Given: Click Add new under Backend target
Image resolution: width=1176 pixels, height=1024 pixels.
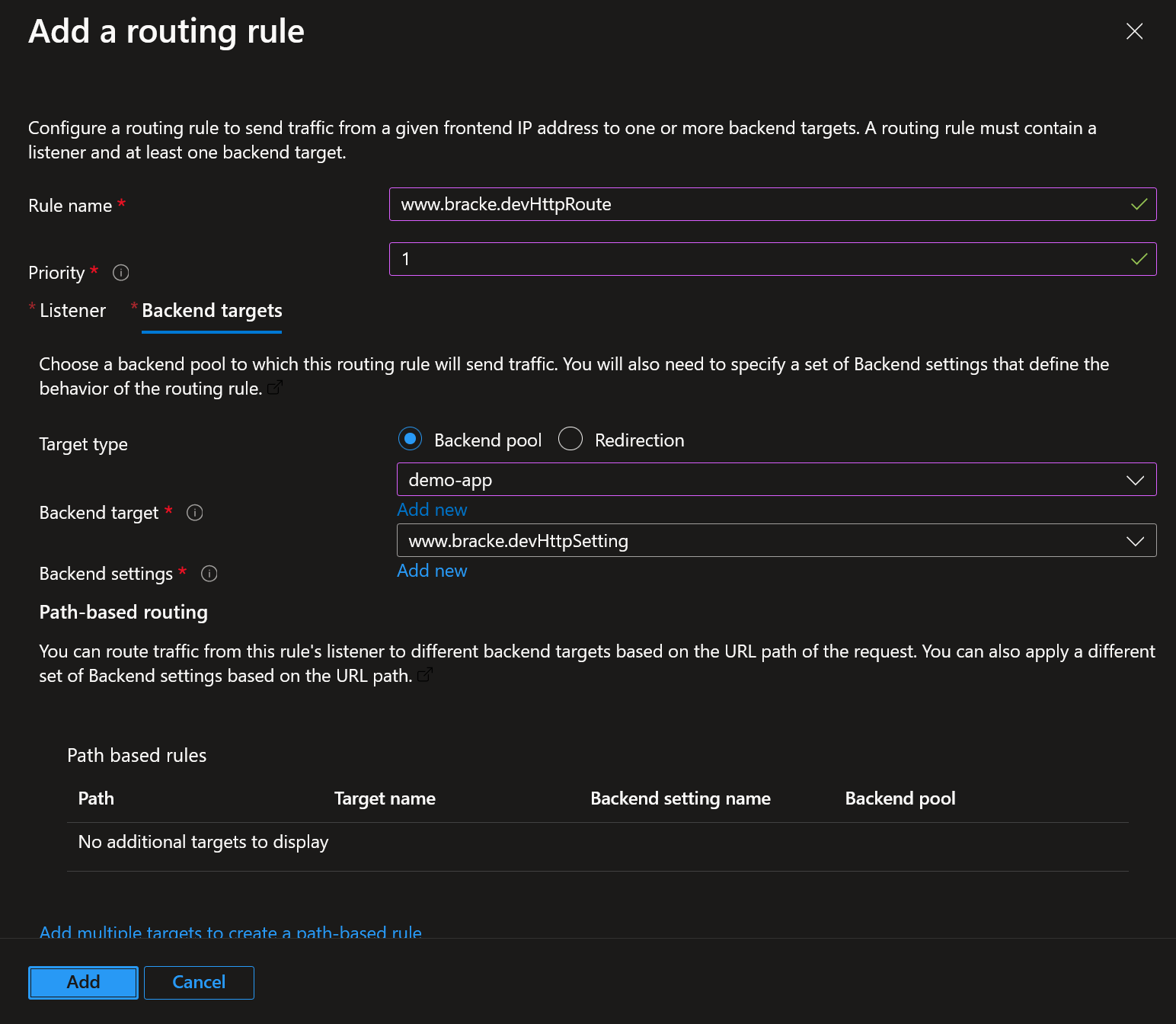Looking at the screenshot, I should coord(432,510).
